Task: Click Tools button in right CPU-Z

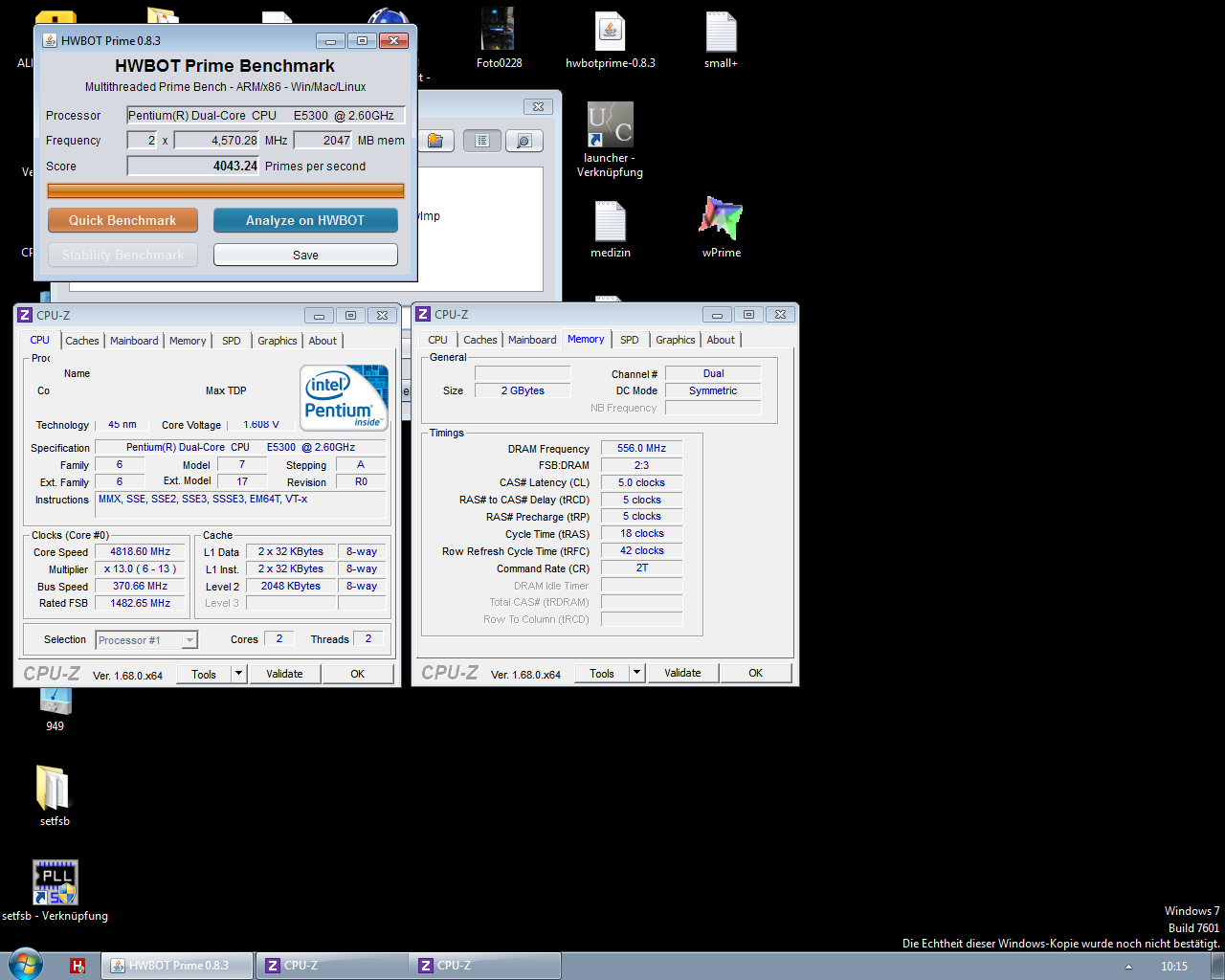Action: pyautogui.click(x=602, y=673)
